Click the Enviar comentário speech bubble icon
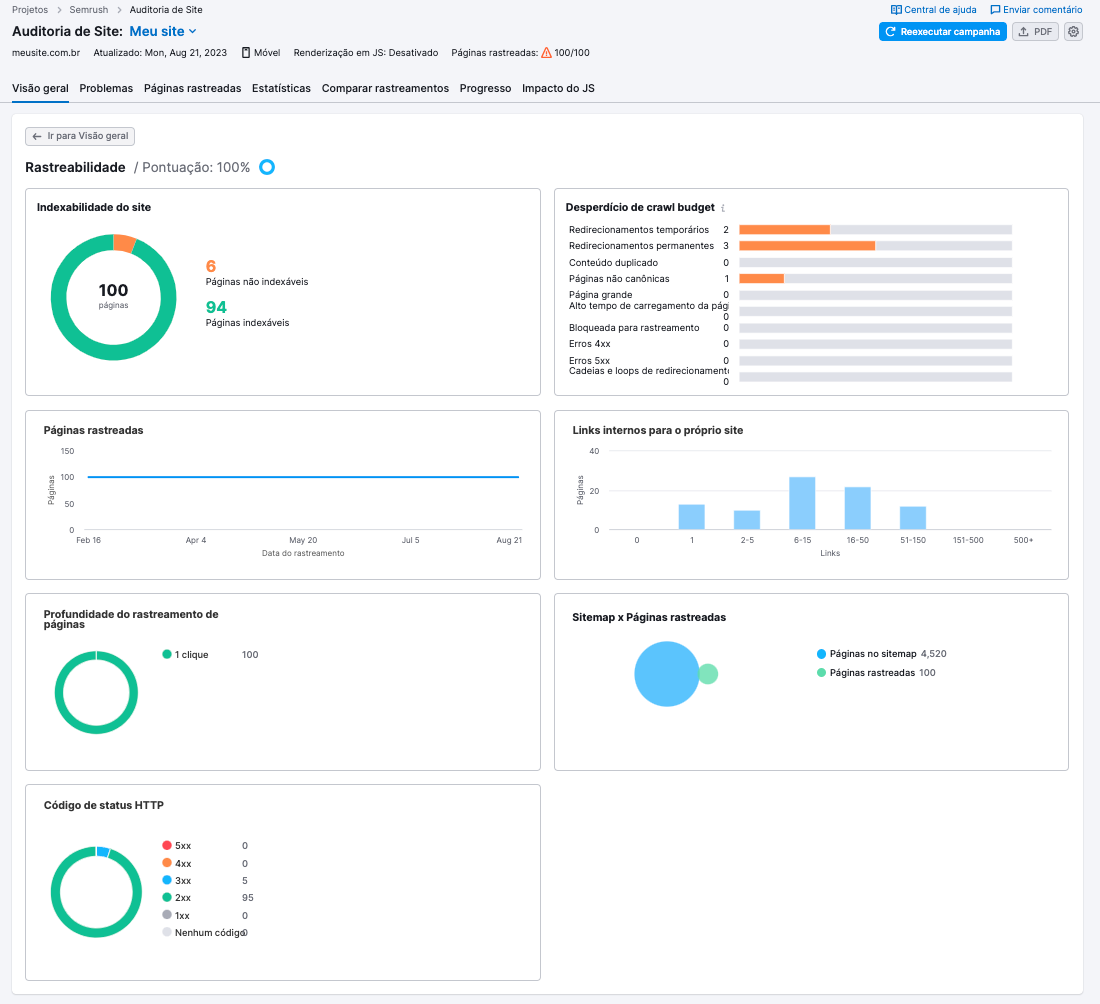1100x1004 pixels. tap(995, 10)
